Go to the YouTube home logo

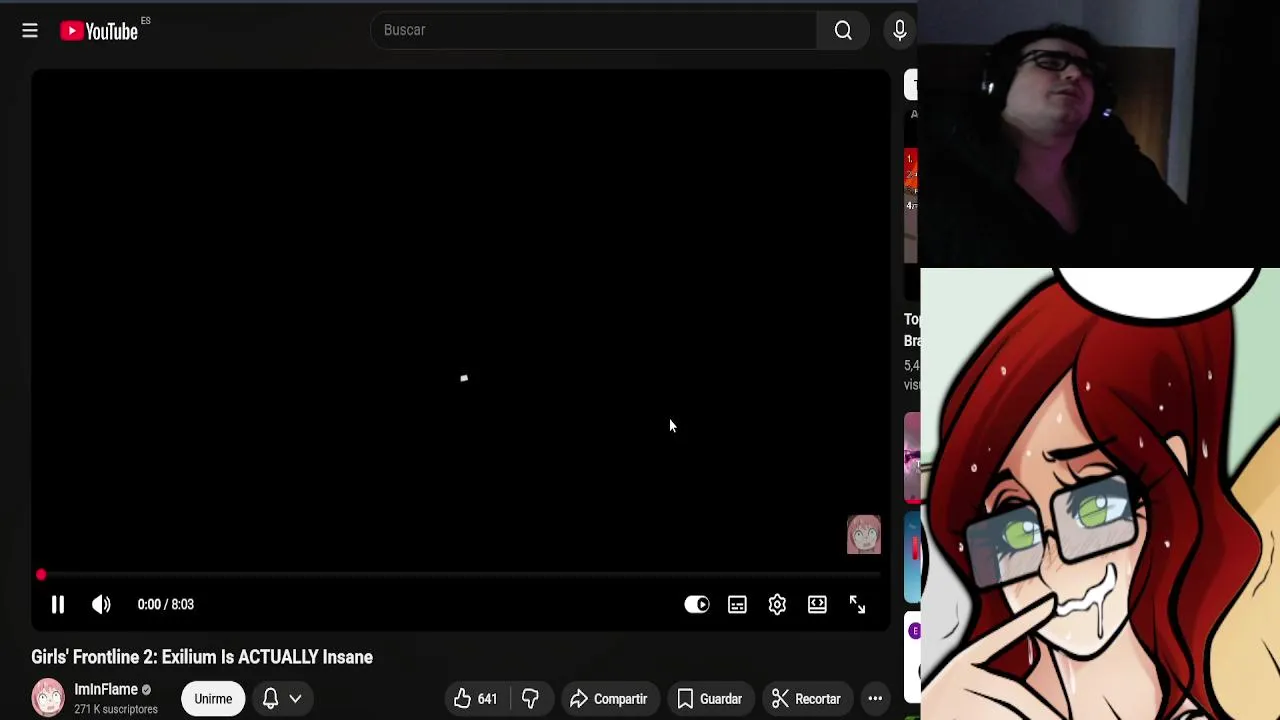click(99, 31)
